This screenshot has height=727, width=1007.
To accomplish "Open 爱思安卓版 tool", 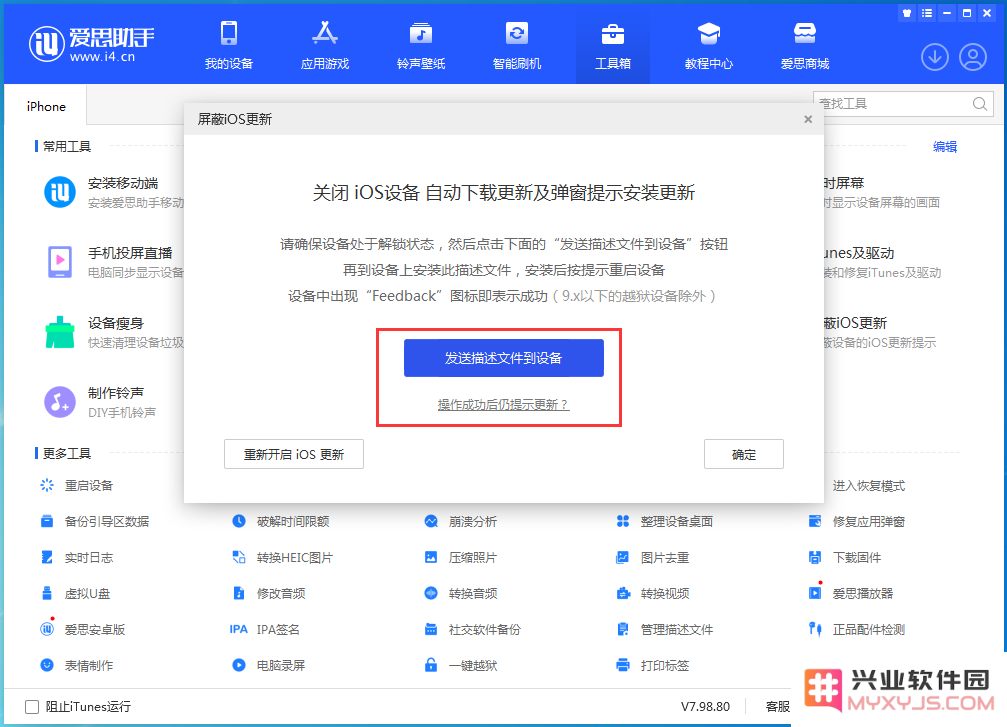I will click(82, 629).
